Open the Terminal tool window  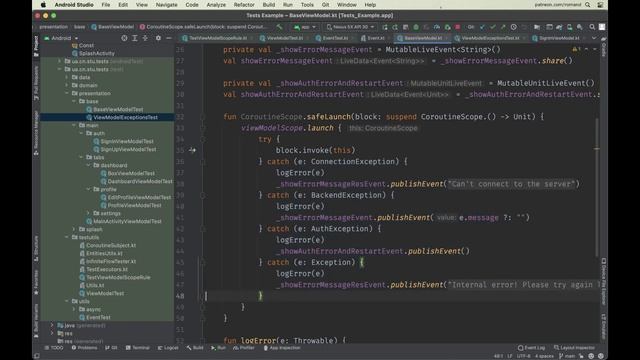[138, 348]
